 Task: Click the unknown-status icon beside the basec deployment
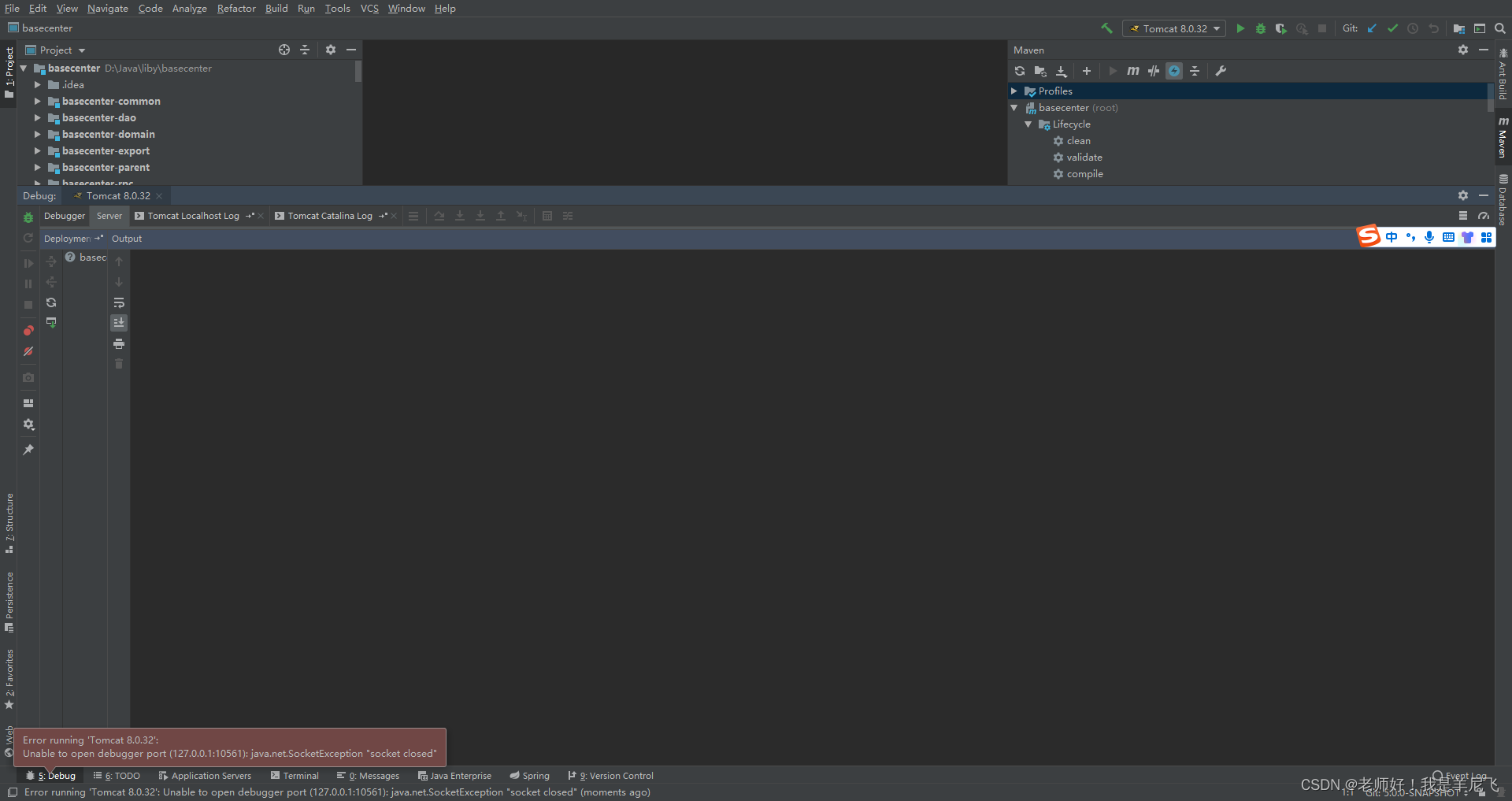(70, 258)
